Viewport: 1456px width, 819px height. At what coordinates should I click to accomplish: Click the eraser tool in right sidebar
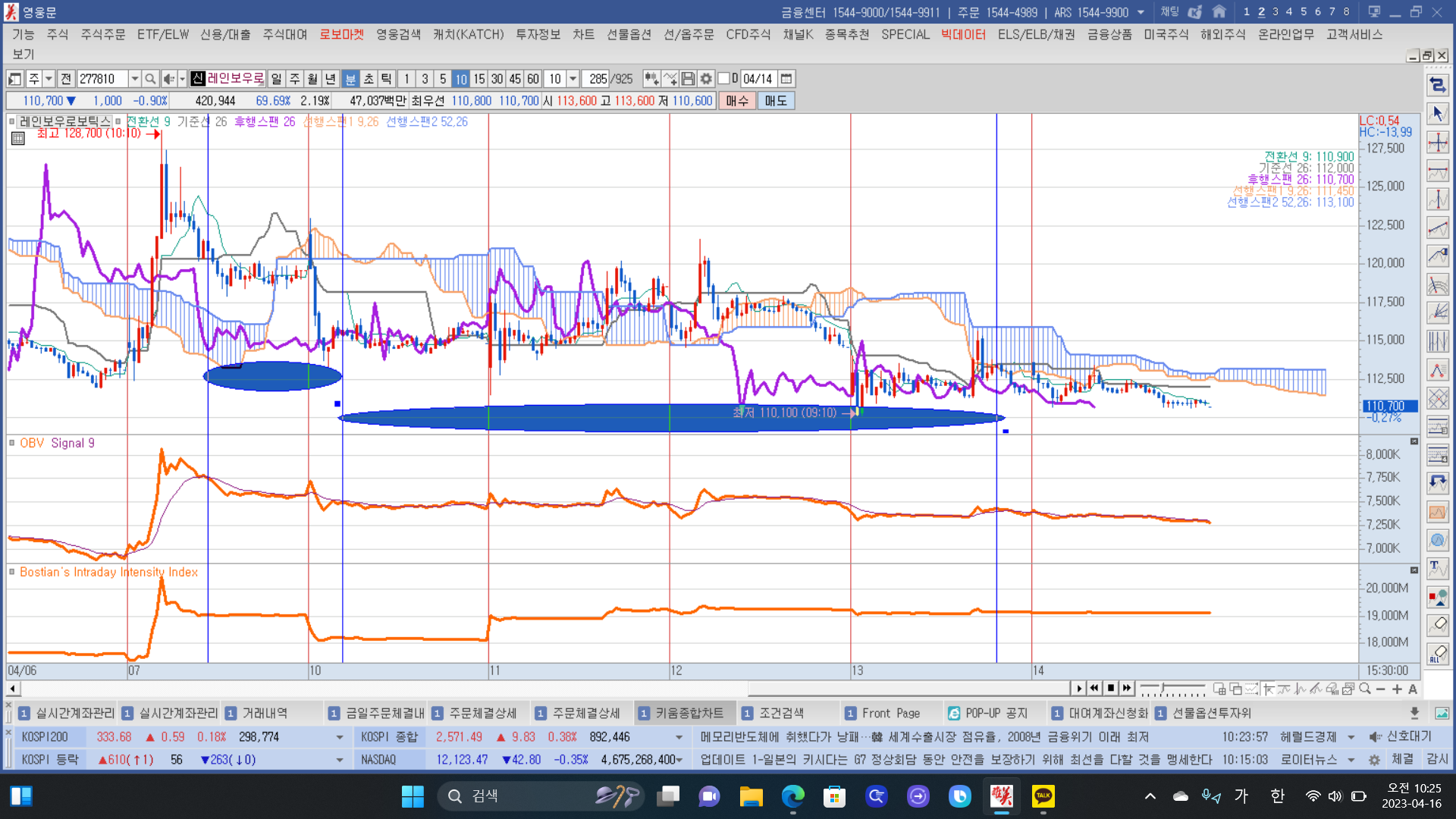[x=1438, y=625]
